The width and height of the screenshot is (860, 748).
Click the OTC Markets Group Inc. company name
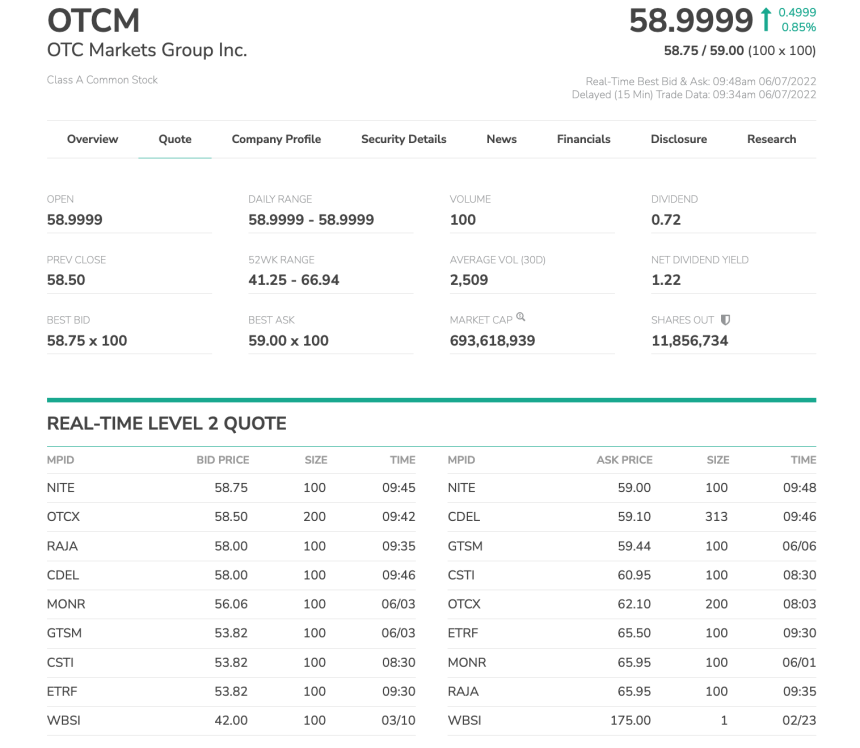click(x=146, y=49)
